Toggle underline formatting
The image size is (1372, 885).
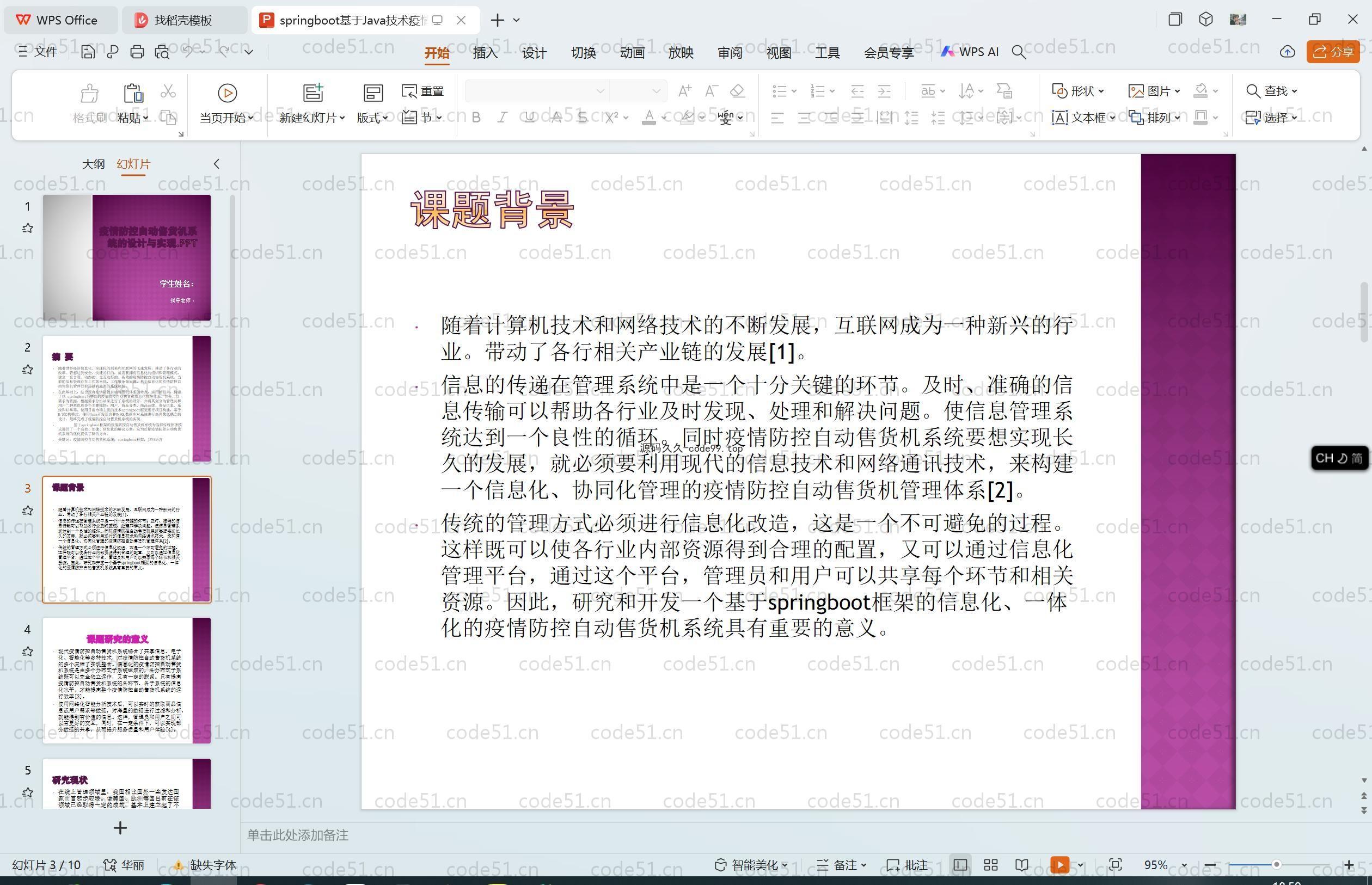(529, 118)
